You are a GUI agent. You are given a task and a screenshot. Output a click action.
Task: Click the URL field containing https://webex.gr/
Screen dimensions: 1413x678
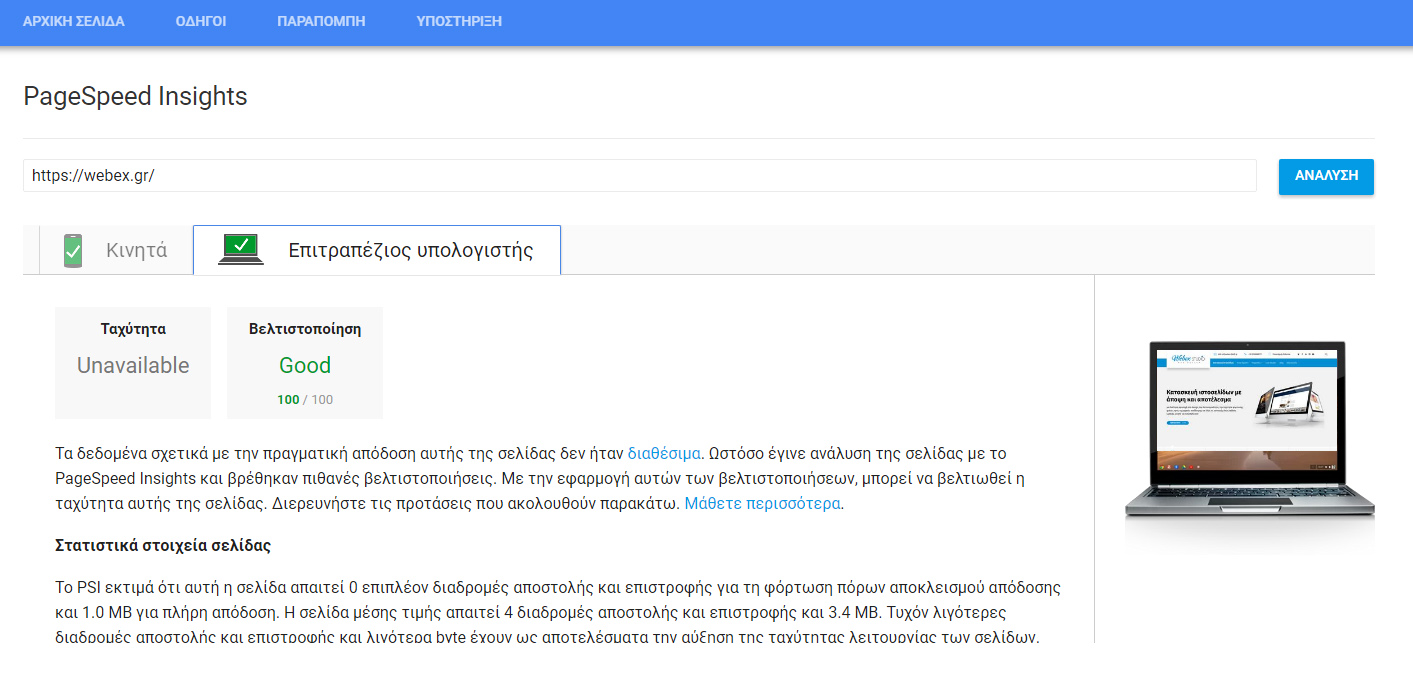(640, 175)
